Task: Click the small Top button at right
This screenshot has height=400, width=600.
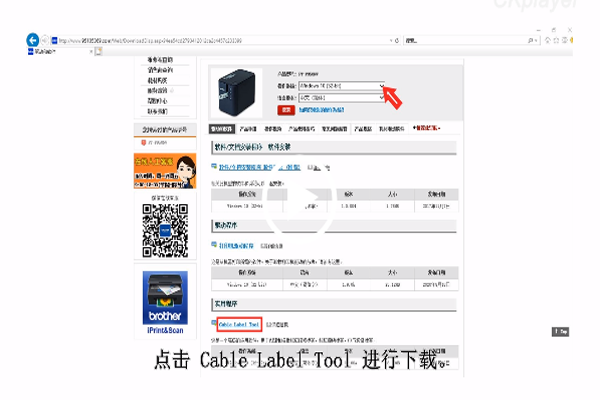Action: point(560,331)
